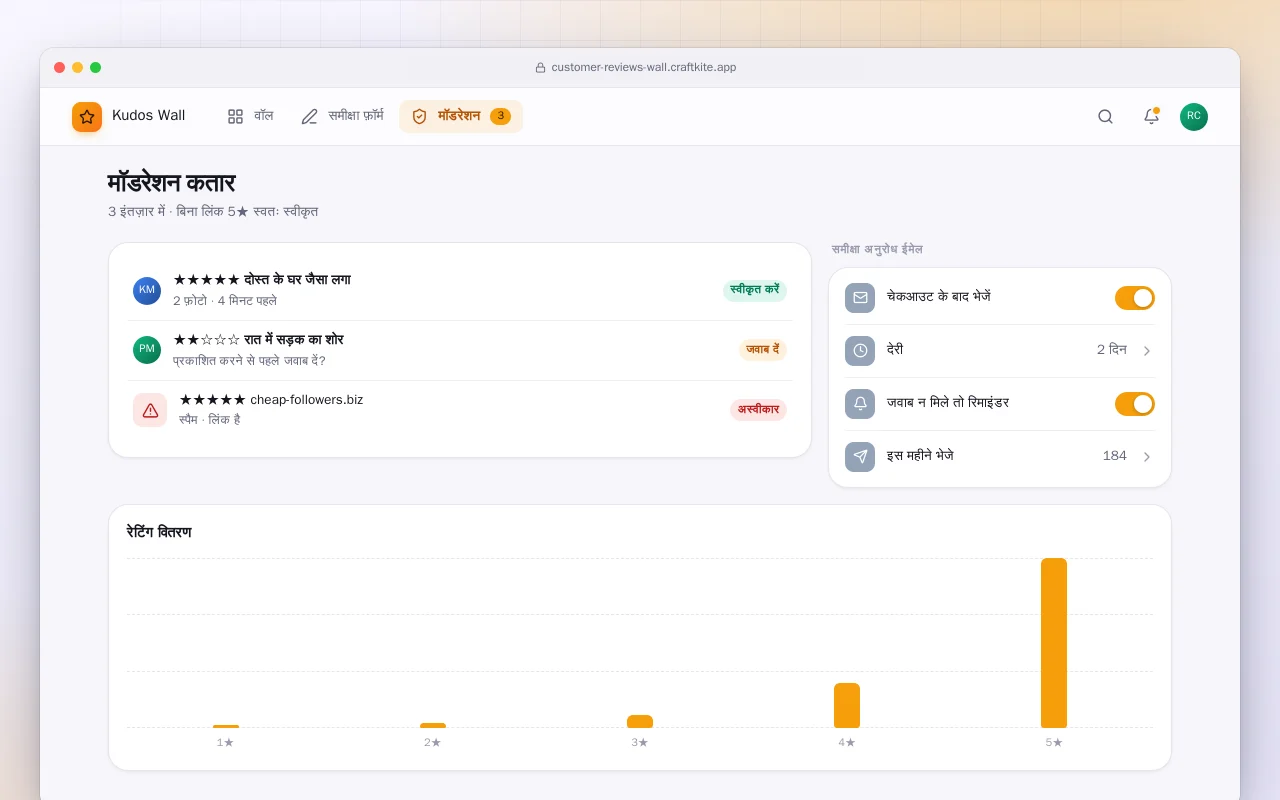This screenshot has height=800, width=1280.
Task: Click the 5★ bar in rating chart
Action: click(x=1054, y=643)
